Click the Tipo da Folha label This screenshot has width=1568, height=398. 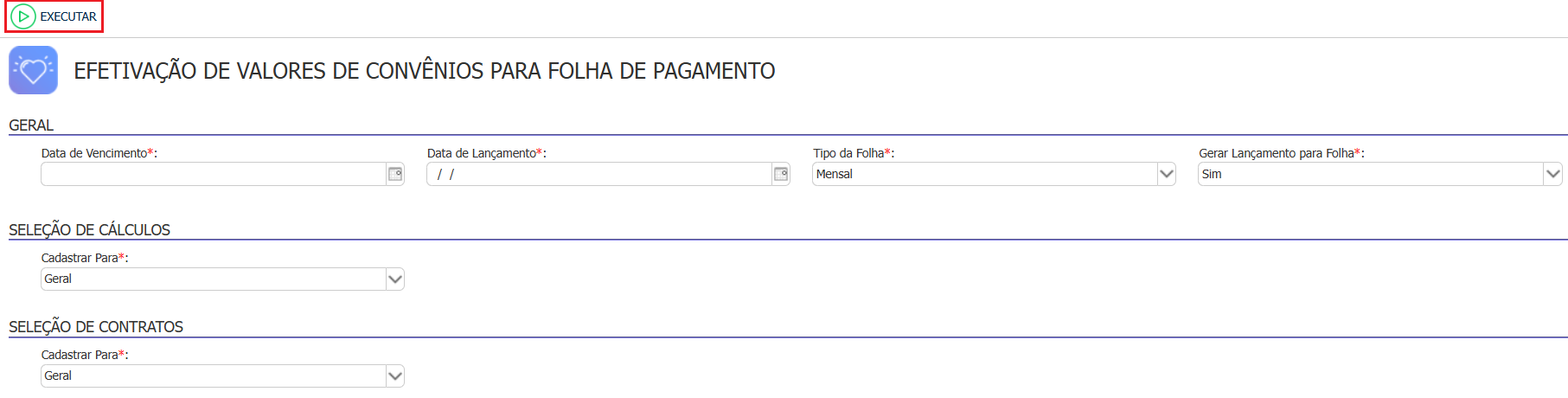point(848,153)
